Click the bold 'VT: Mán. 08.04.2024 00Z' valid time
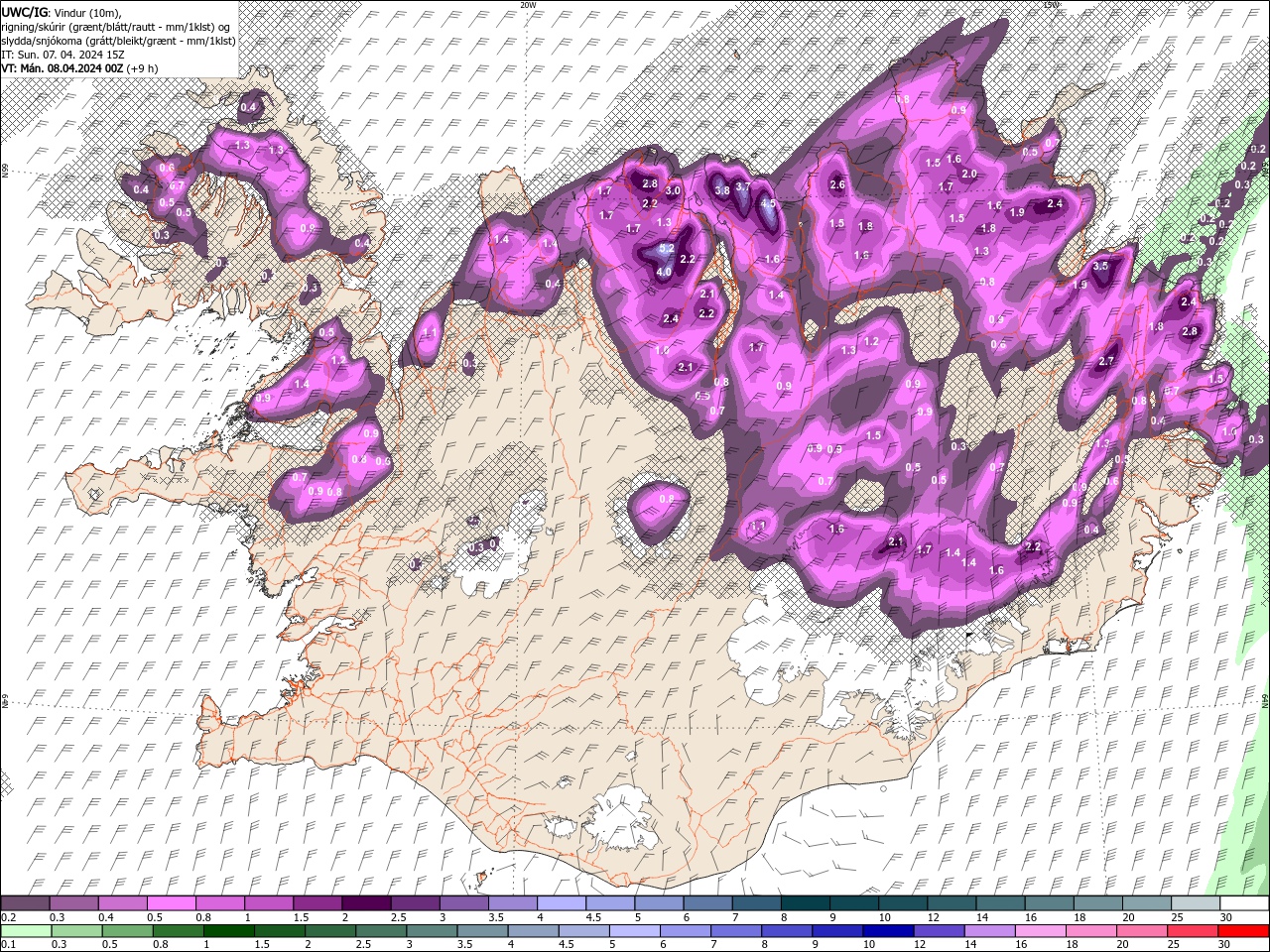The image size is (1270, 952). pyautogui.click(x=63, y=68)
